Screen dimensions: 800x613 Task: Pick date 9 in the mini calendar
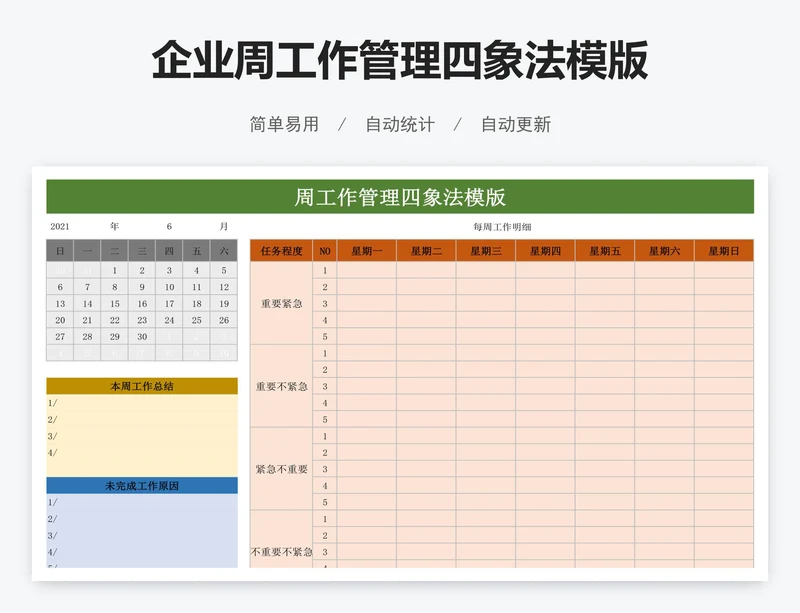pos(142,287)
